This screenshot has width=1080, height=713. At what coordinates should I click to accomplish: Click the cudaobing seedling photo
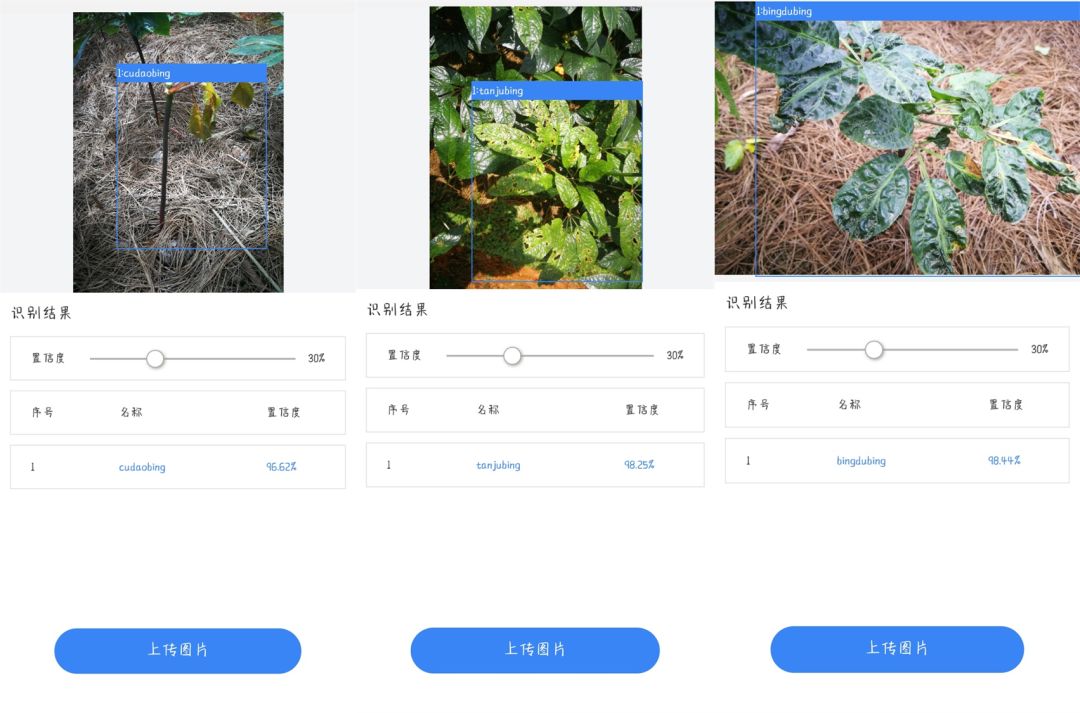178,152
